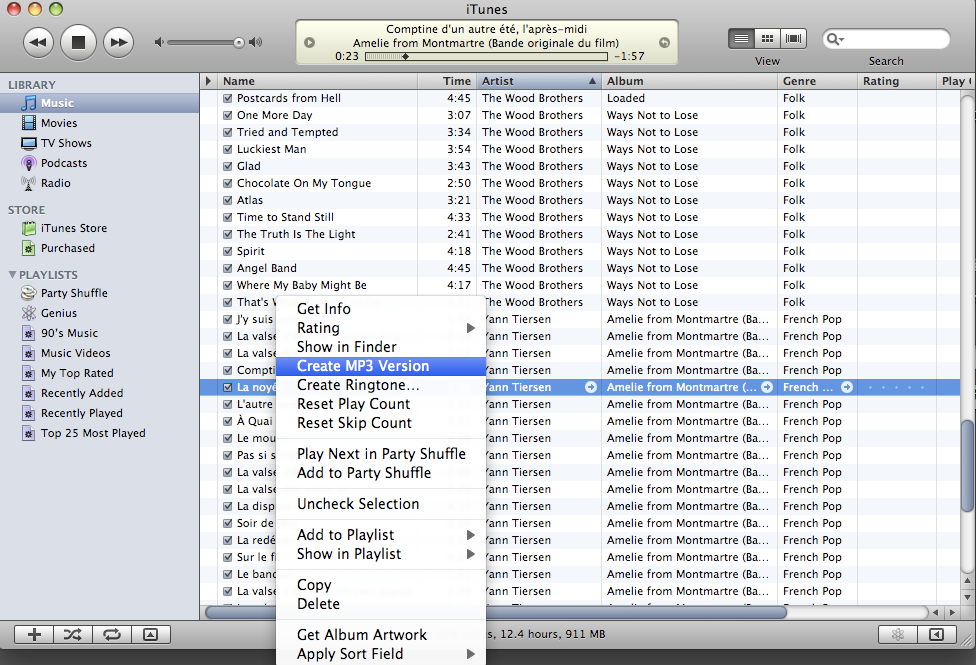This screenshot has width=976, height=665.
Task: Click the vertical scrollbar thumb
Action: [967, 466]
